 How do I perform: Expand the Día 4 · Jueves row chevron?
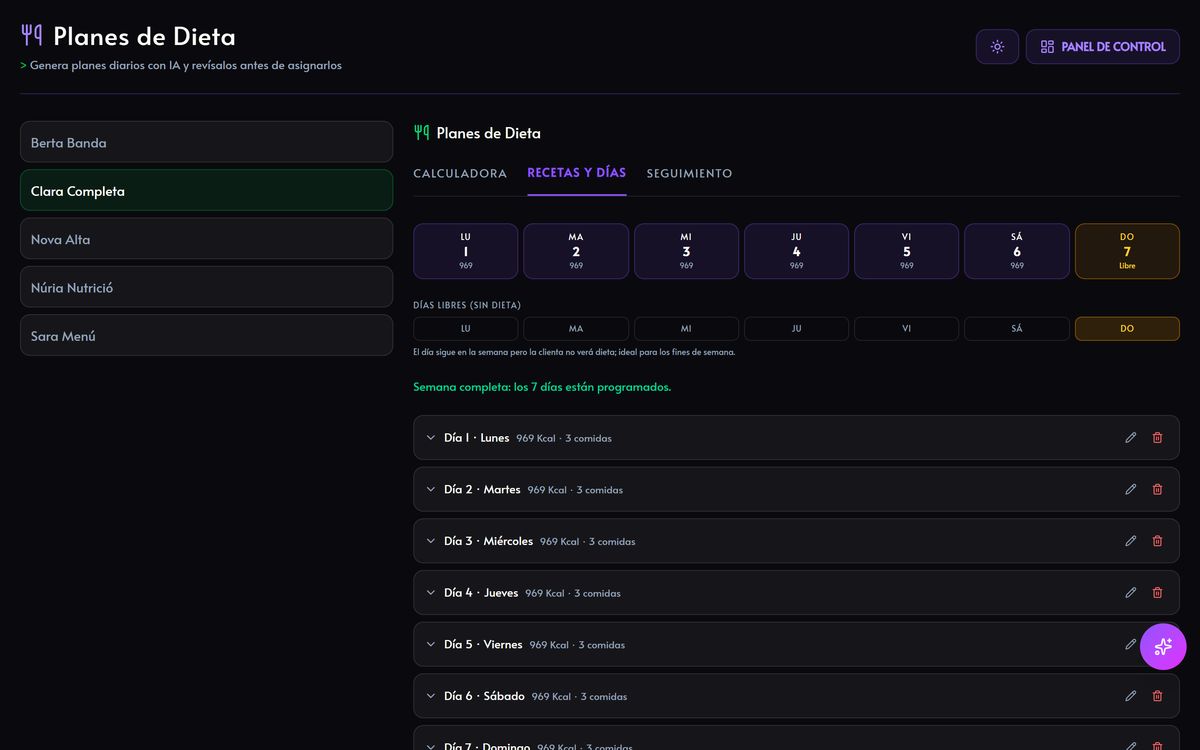click(431, 593)
